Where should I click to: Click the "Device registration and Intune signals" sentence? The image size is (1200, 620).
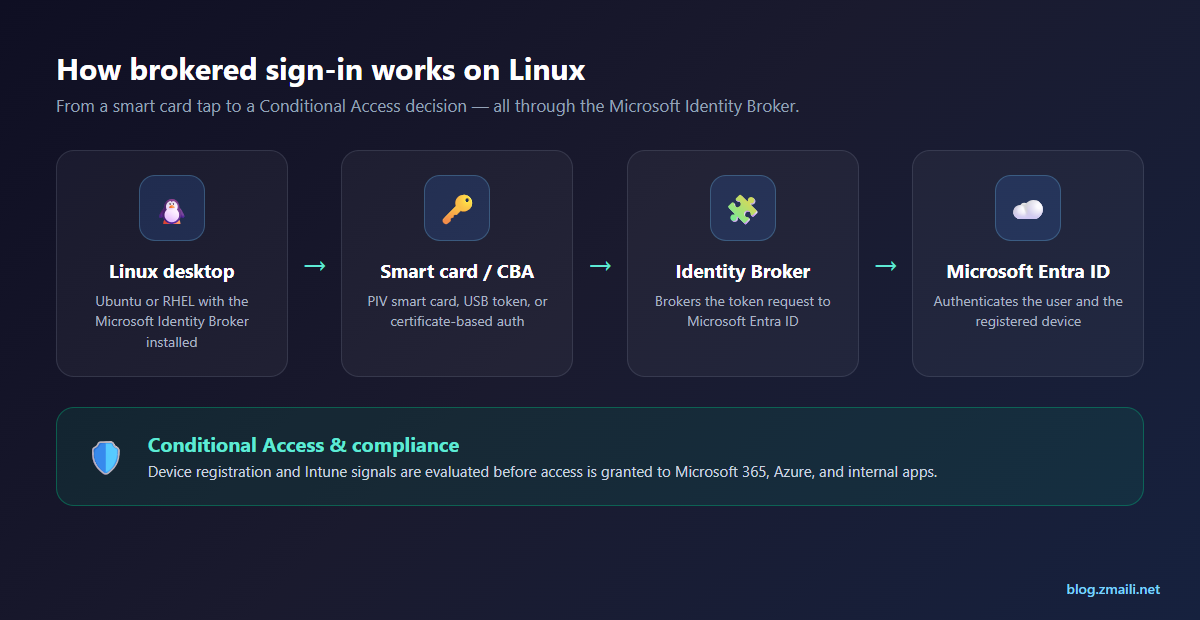pyautogui.click(x=542, y=471)
